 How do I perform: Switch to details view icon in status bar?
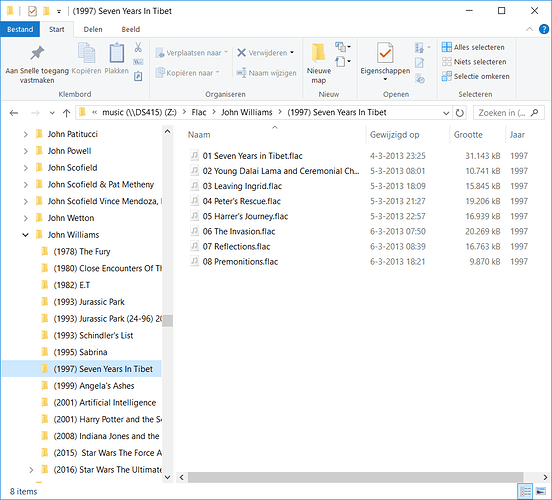click(525, 491)
